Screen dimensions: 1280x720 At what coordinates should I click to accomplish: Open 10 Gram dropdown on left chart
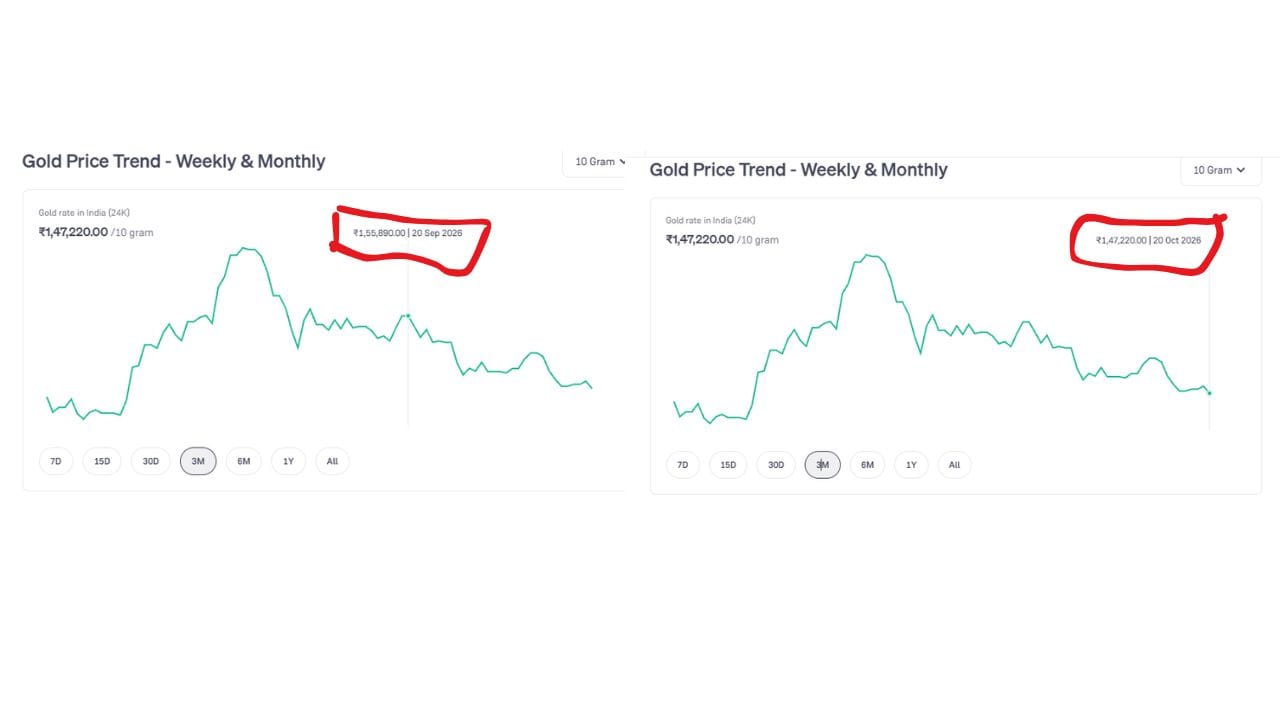pyautogui.click(x=597, y=161)
